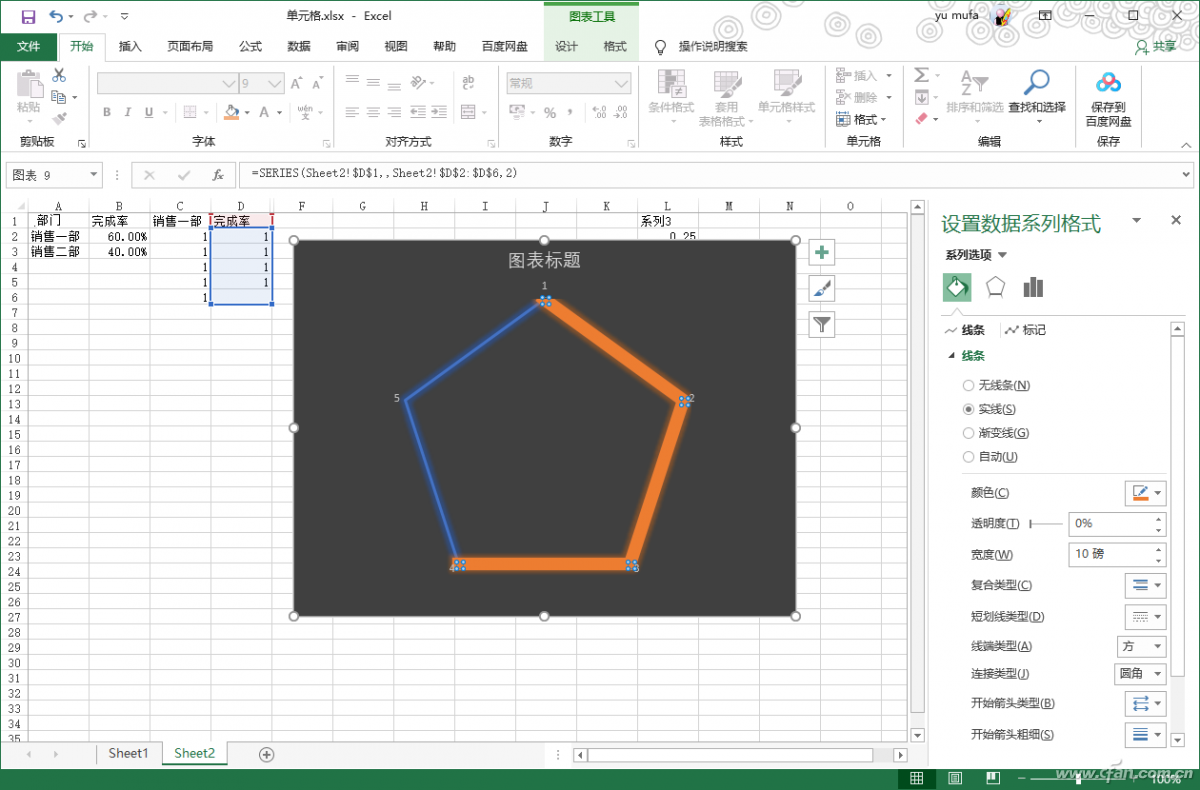Click the 透明度 0% value field

[x=1110, y=523]
